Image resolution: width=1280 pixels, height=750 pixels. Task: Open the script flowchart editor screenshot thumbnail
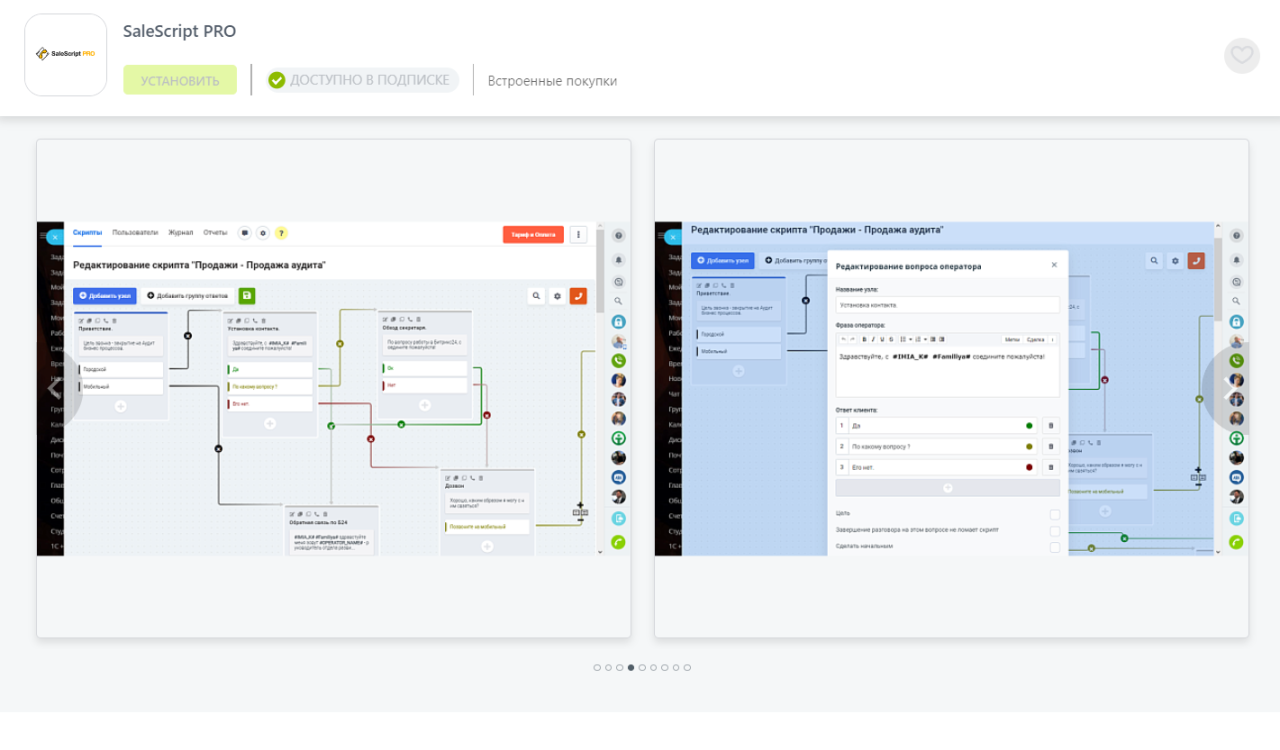(x=334, y=388)
